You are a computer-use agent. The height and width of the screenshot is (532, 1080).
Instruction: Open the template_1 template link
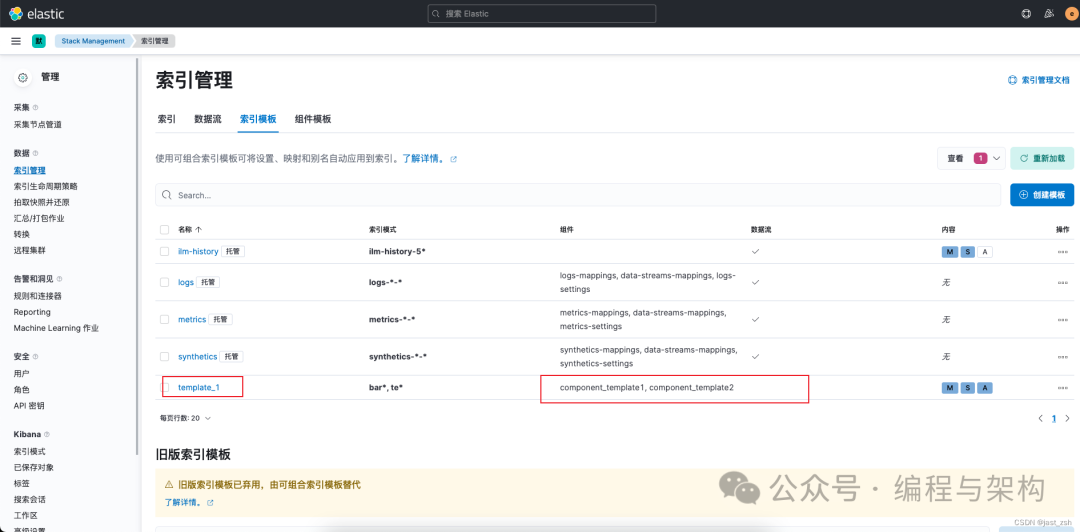click(x=198, y=388)
